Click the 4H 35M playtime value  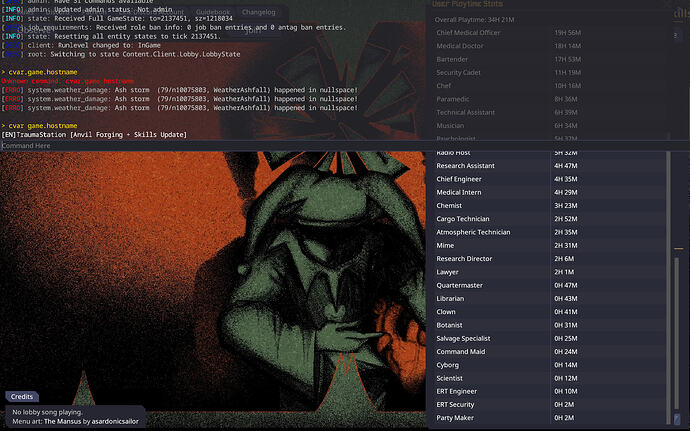coord(565,179)
